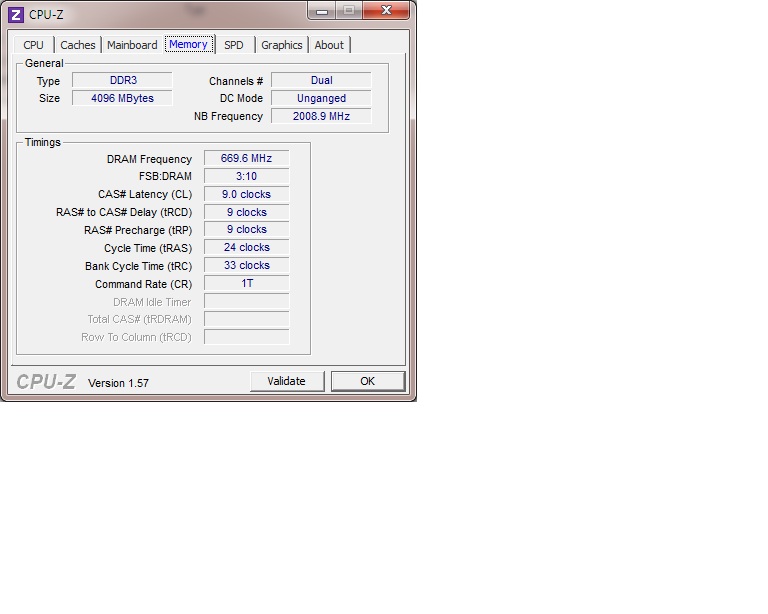Image resolution: width=768 pixels, height=614 pixels.
Task: Click the Version 1.57 text
Action: click(119, 383)
